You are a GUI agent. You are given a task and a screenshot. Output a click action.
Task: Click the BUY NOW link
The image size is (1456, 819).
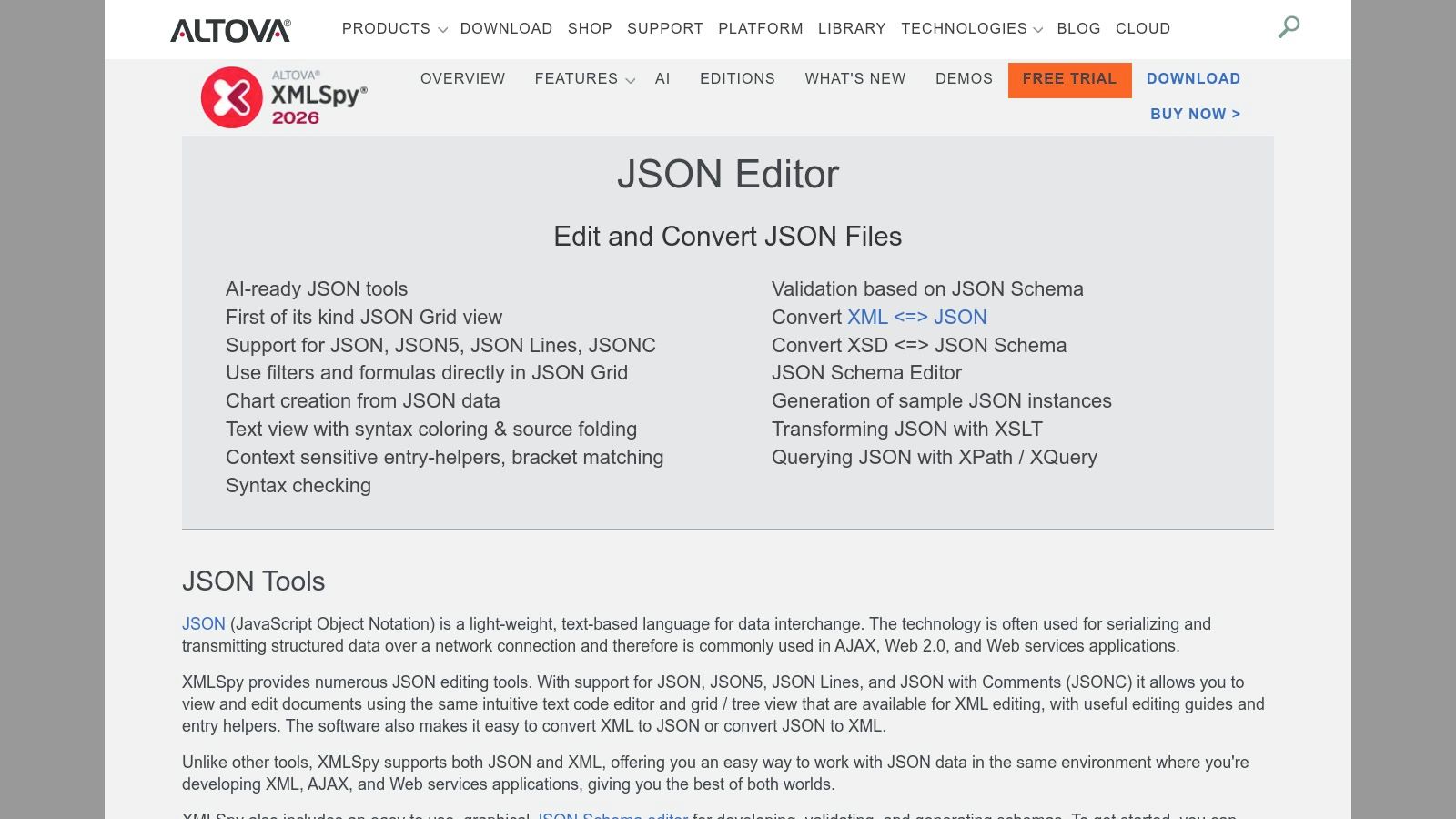tap(1195, 114)
